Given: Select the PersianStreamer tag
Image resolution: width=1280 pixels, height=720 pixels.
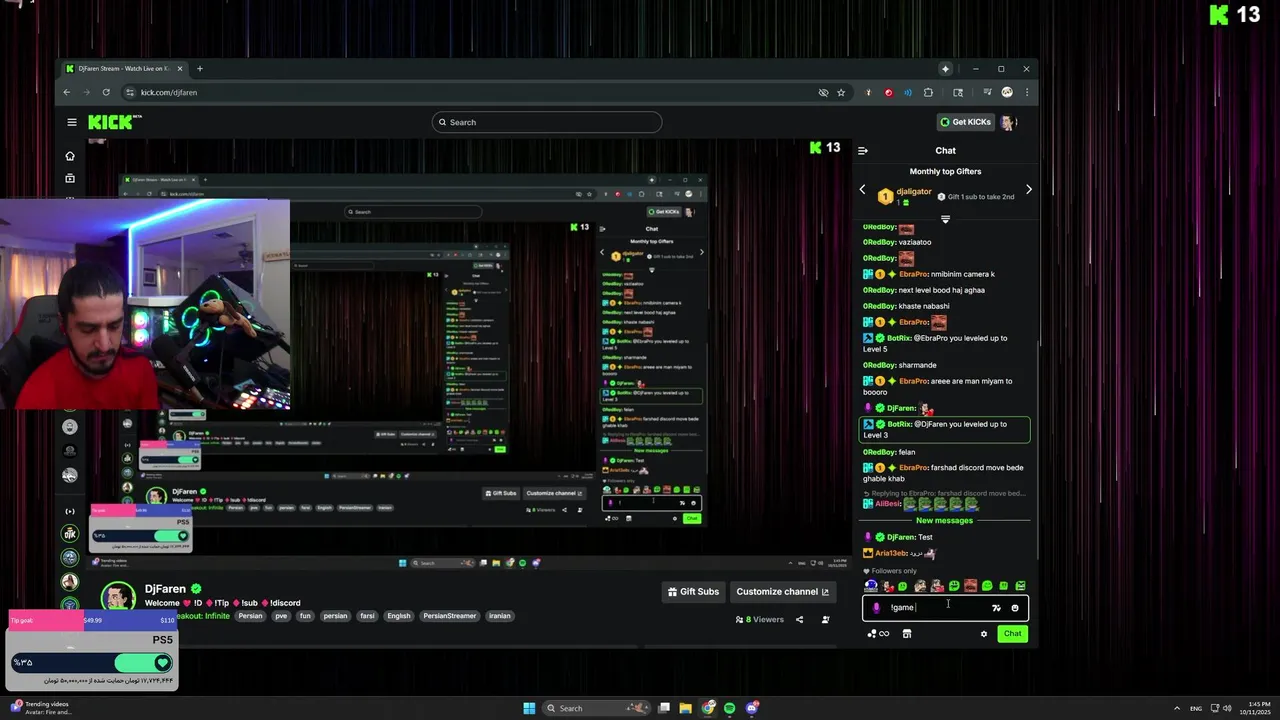Looking at the screenshot, I should [x=449, y=616].
